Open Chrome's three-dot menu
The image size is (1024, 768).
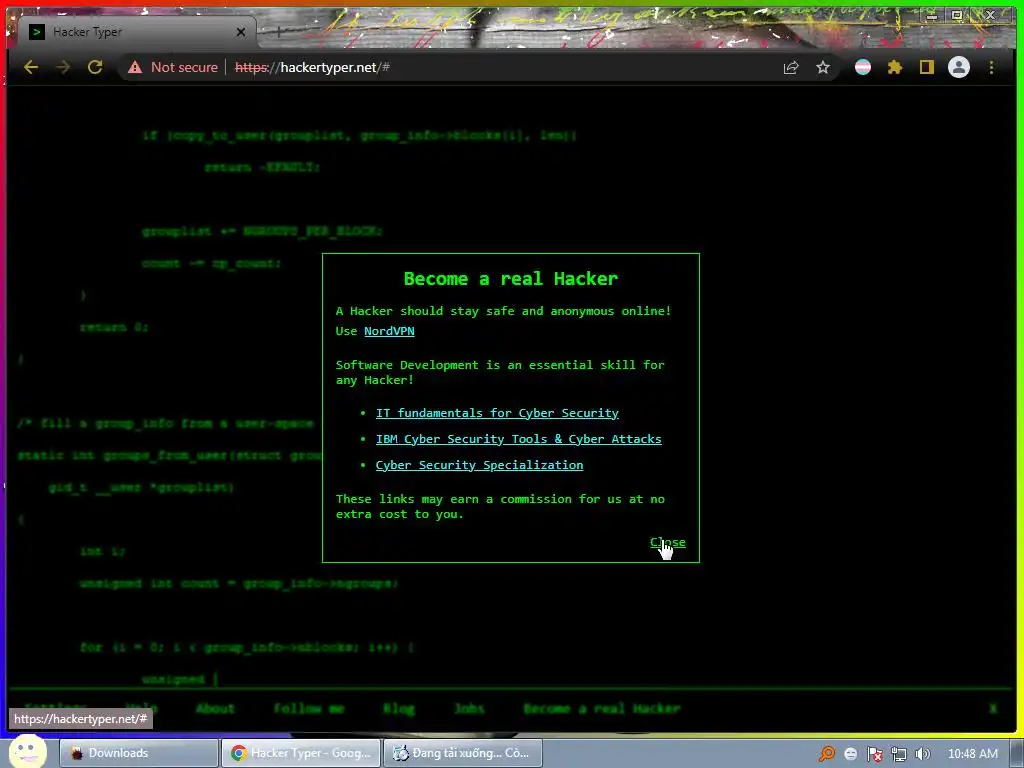(991, 67)
